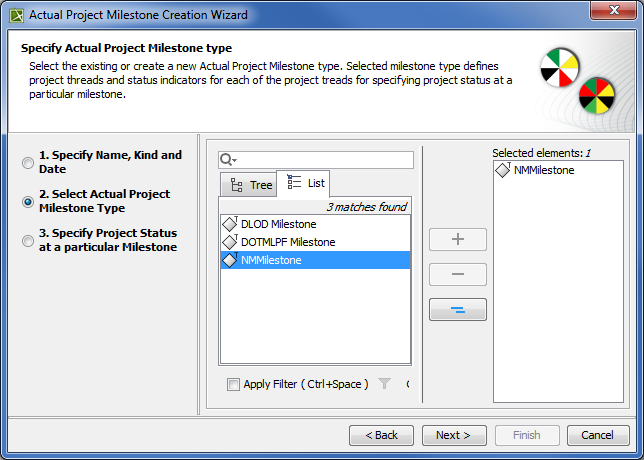
Task: Proceed with the Next button
Action: click(x=453, y=435)
